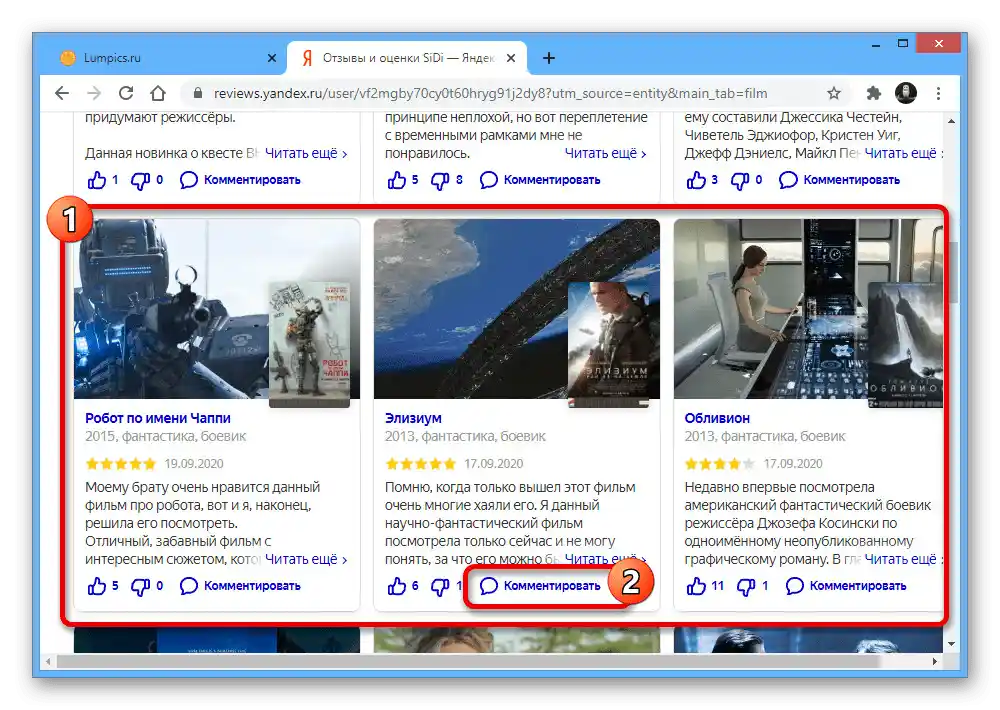Open the Элизиум movie poster thumbnail
The width and height of the screenshot is (1000, 710).
pyautogui.click(x=609, y=344)
